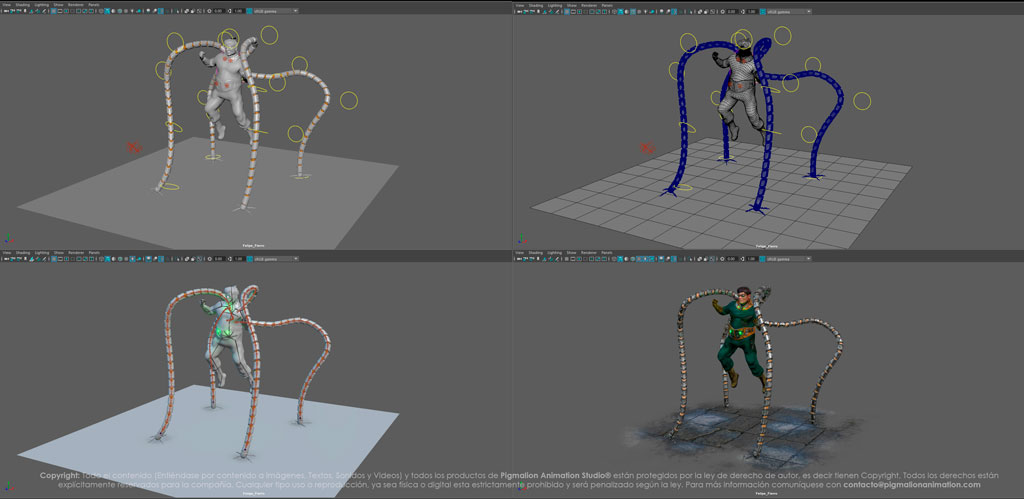Click the gamma icon in gray shaded viewport toolbar
This screenshot has width=1024, height=499.
[229, 11]
